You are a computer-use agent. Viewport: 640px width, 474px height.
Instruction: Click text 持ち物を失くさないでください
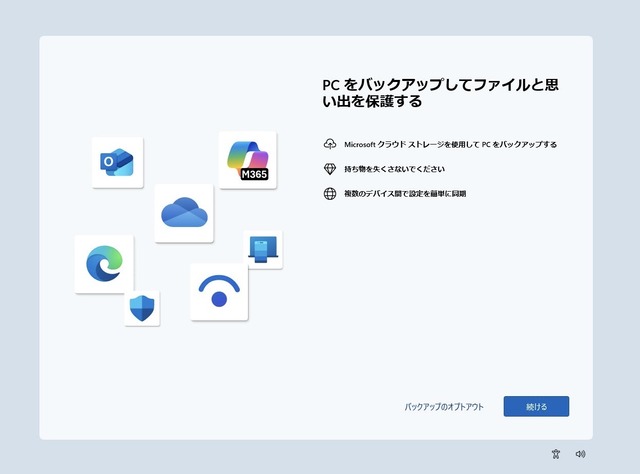coord(394,169)
